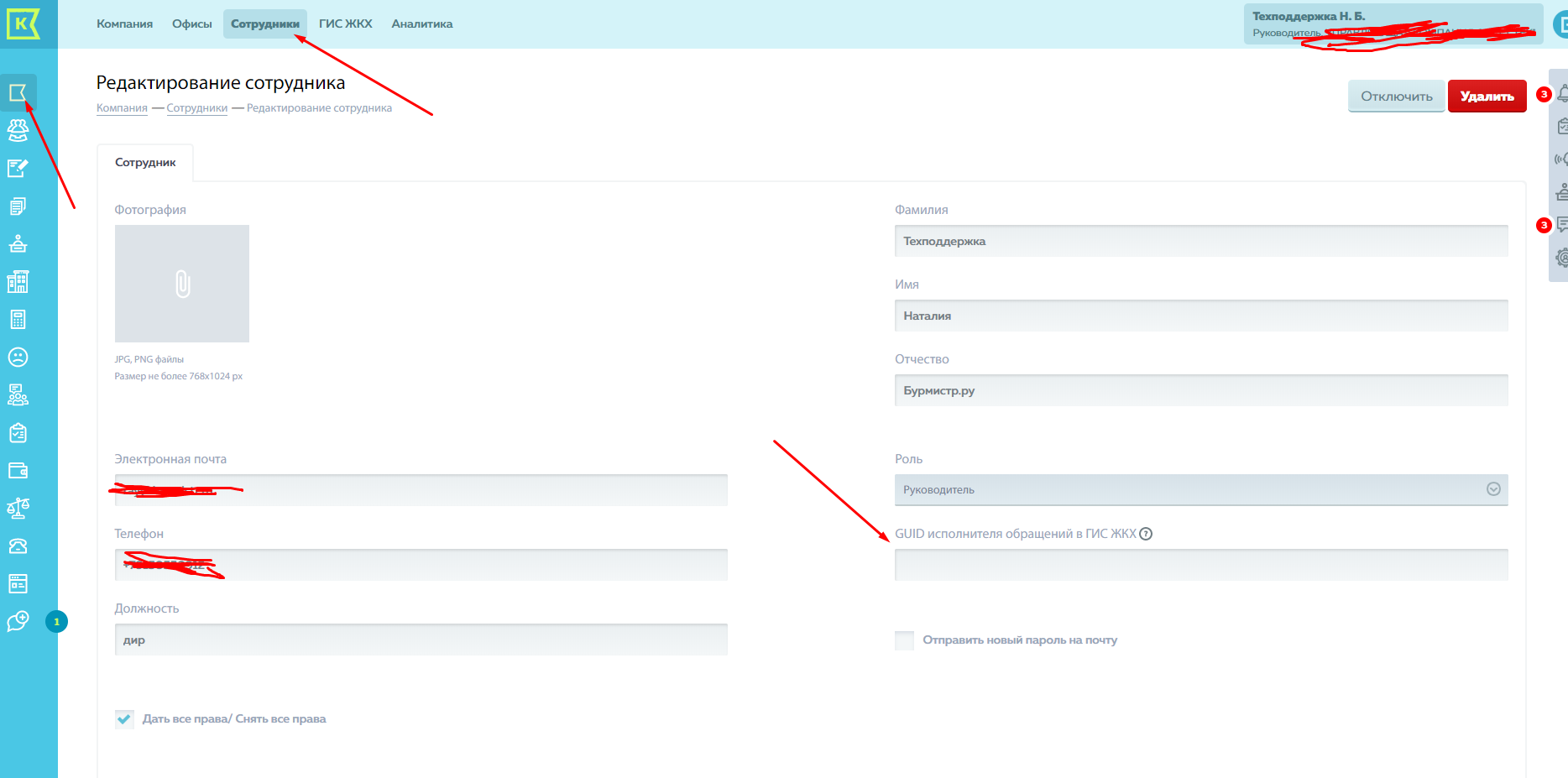Viewport: 1568px width, 778px height.
Task: Open the voice announcement icon in right panel
Action: point(1561,159)
